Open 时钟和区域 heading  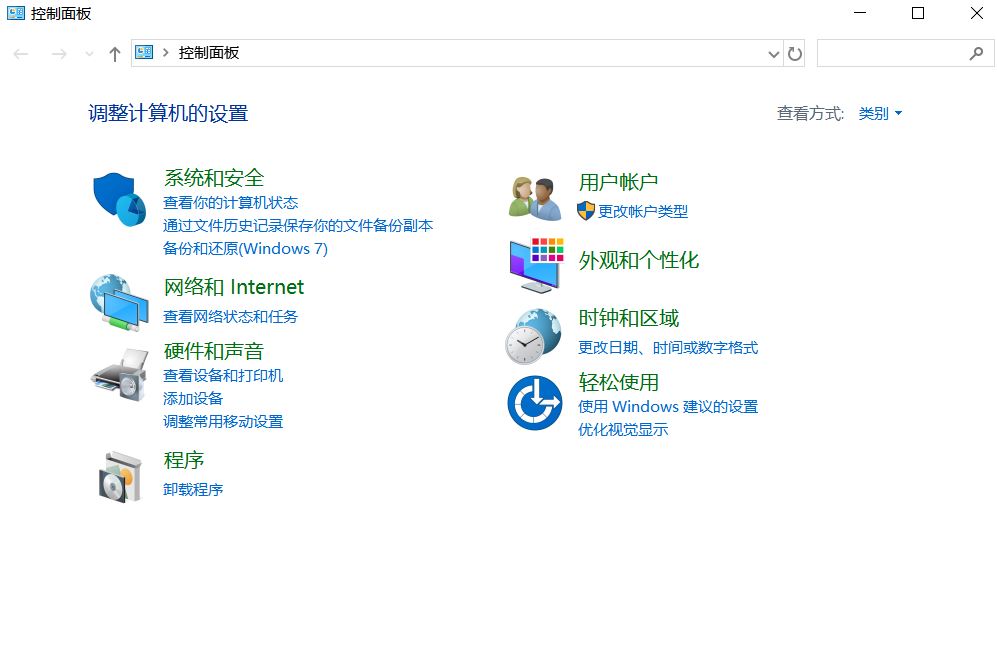pyautogui.click(x=628, y=318)
